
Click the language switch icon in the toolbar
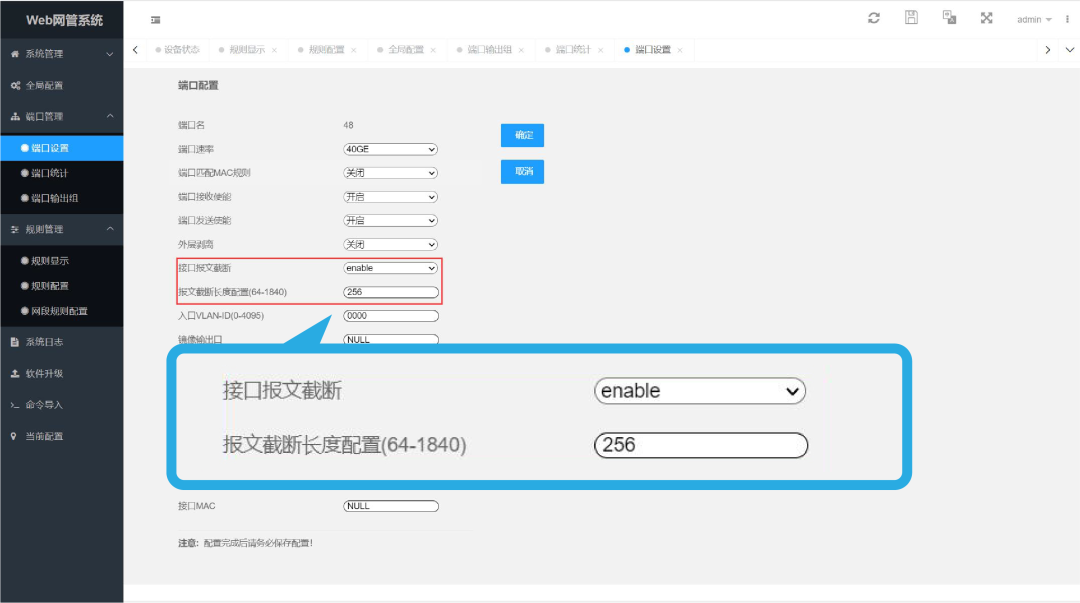pos(949,18)
